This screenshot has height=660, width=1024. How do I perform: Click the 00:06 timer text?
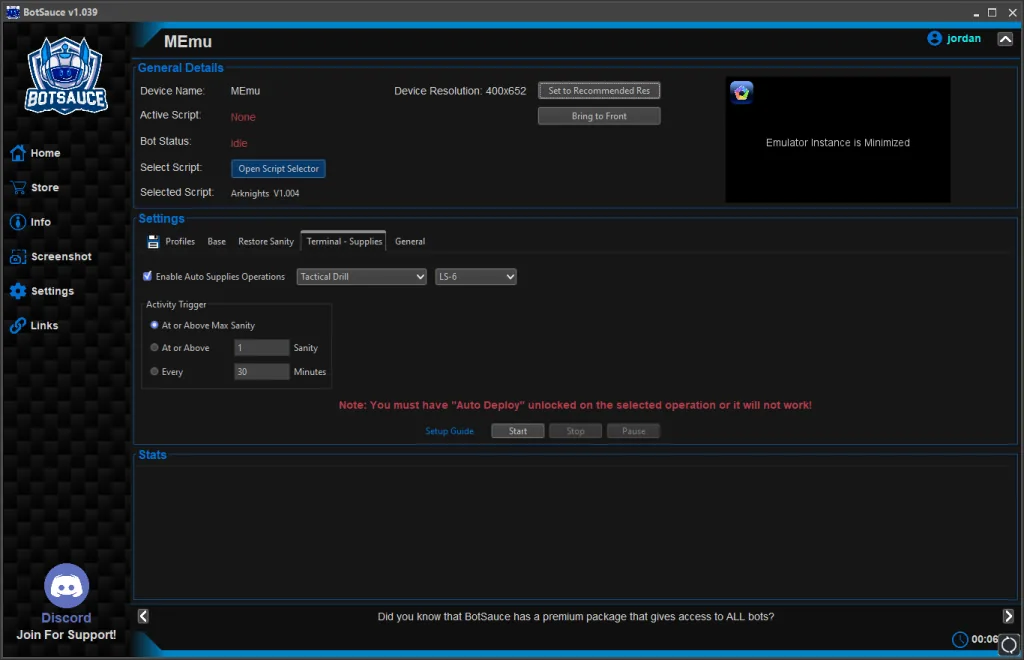[x=984, y=639]
